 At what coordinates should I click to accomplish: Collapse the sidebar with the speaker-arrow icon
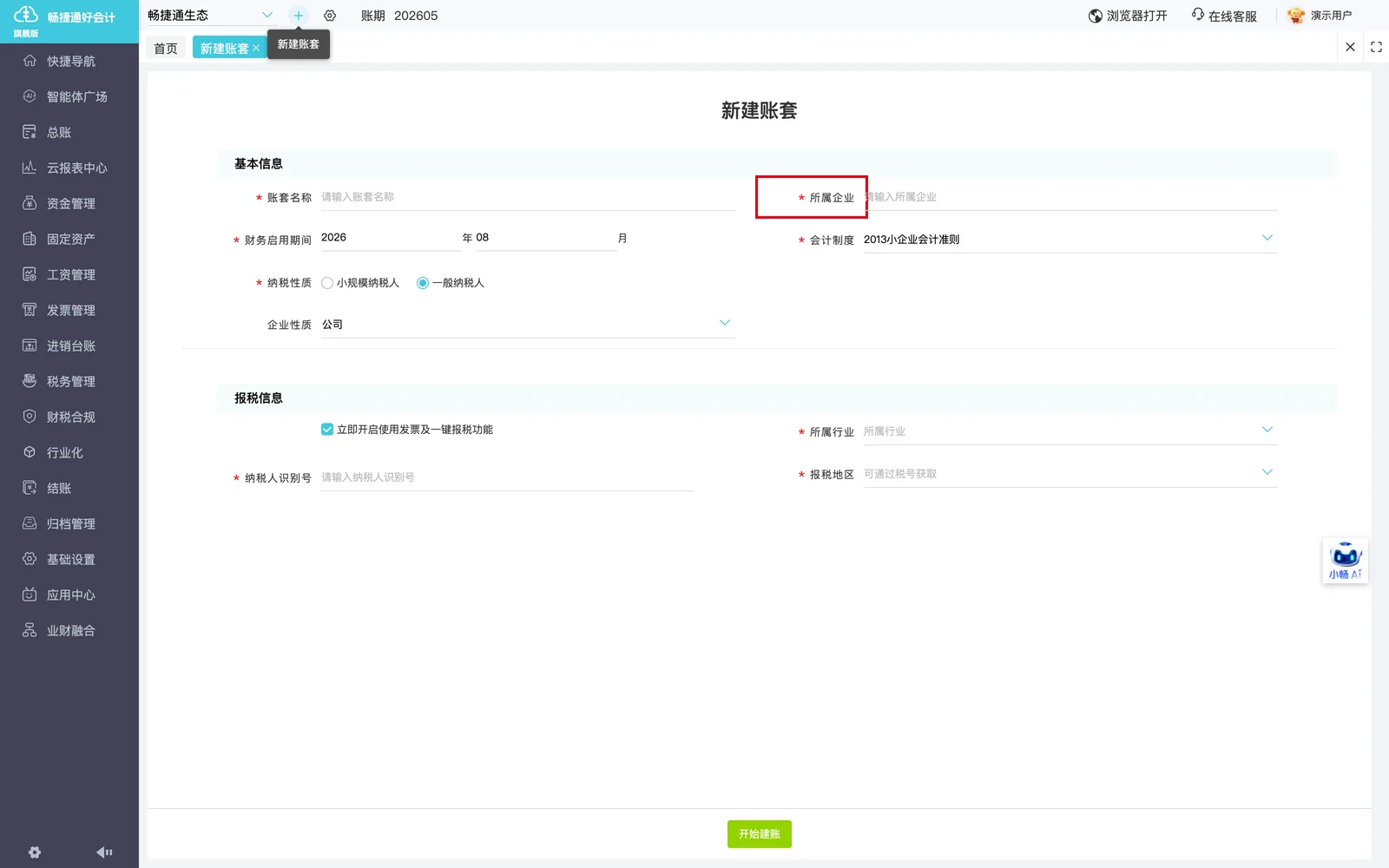(x=104, y=852)
